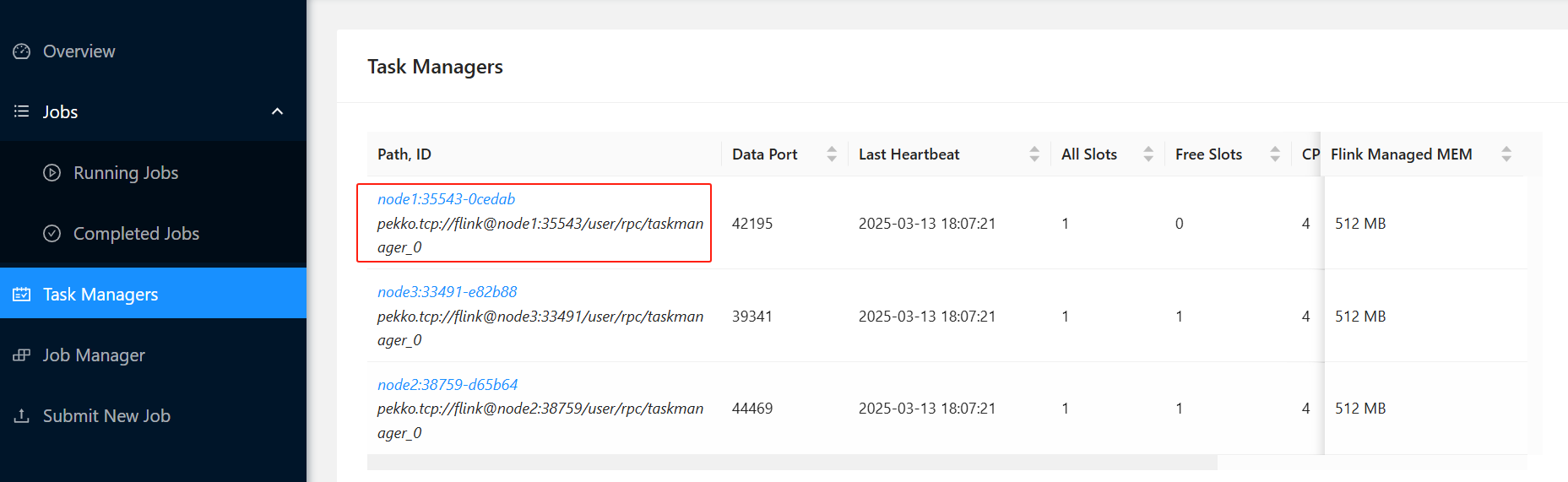Image resolution: width=1568 pixels, height=482 pixels.
Task: Click the Overview dashboard icon
Action: pyautogui.click(x=22, y=51)
